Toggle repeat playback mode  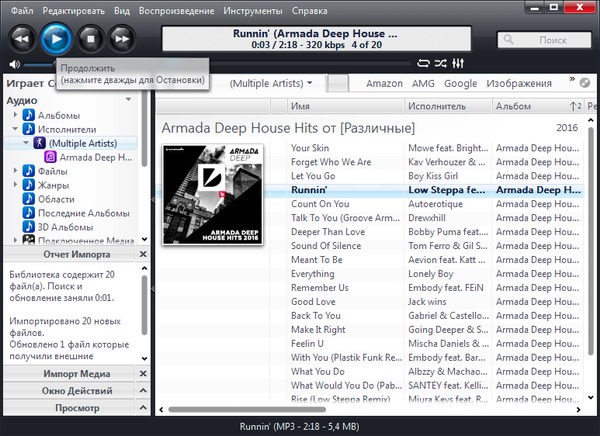point(422,64)
